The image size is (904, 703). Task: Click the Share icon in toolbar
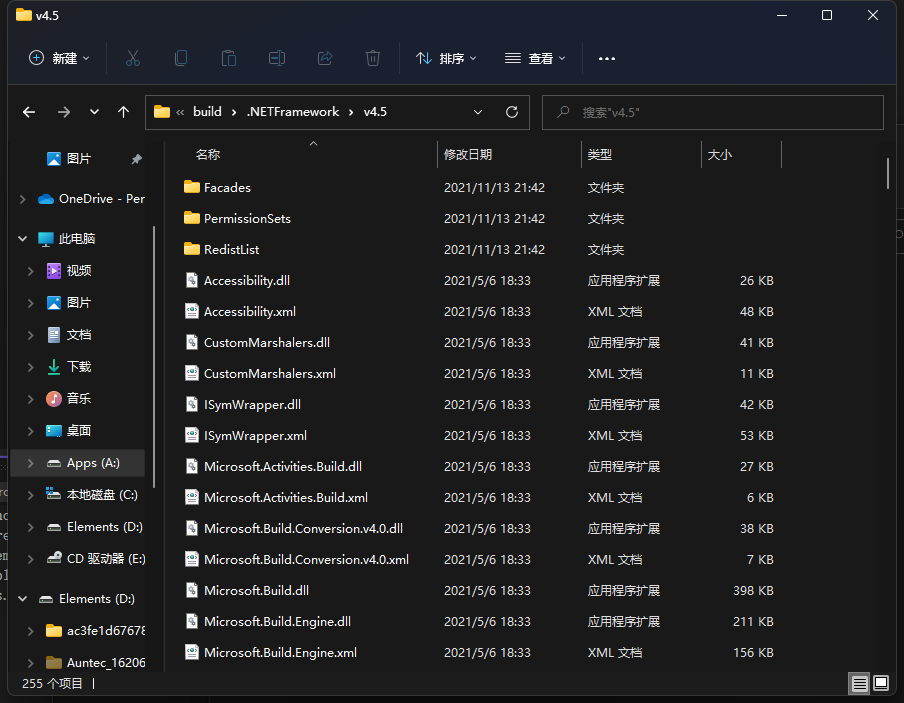tap(325, 58)
